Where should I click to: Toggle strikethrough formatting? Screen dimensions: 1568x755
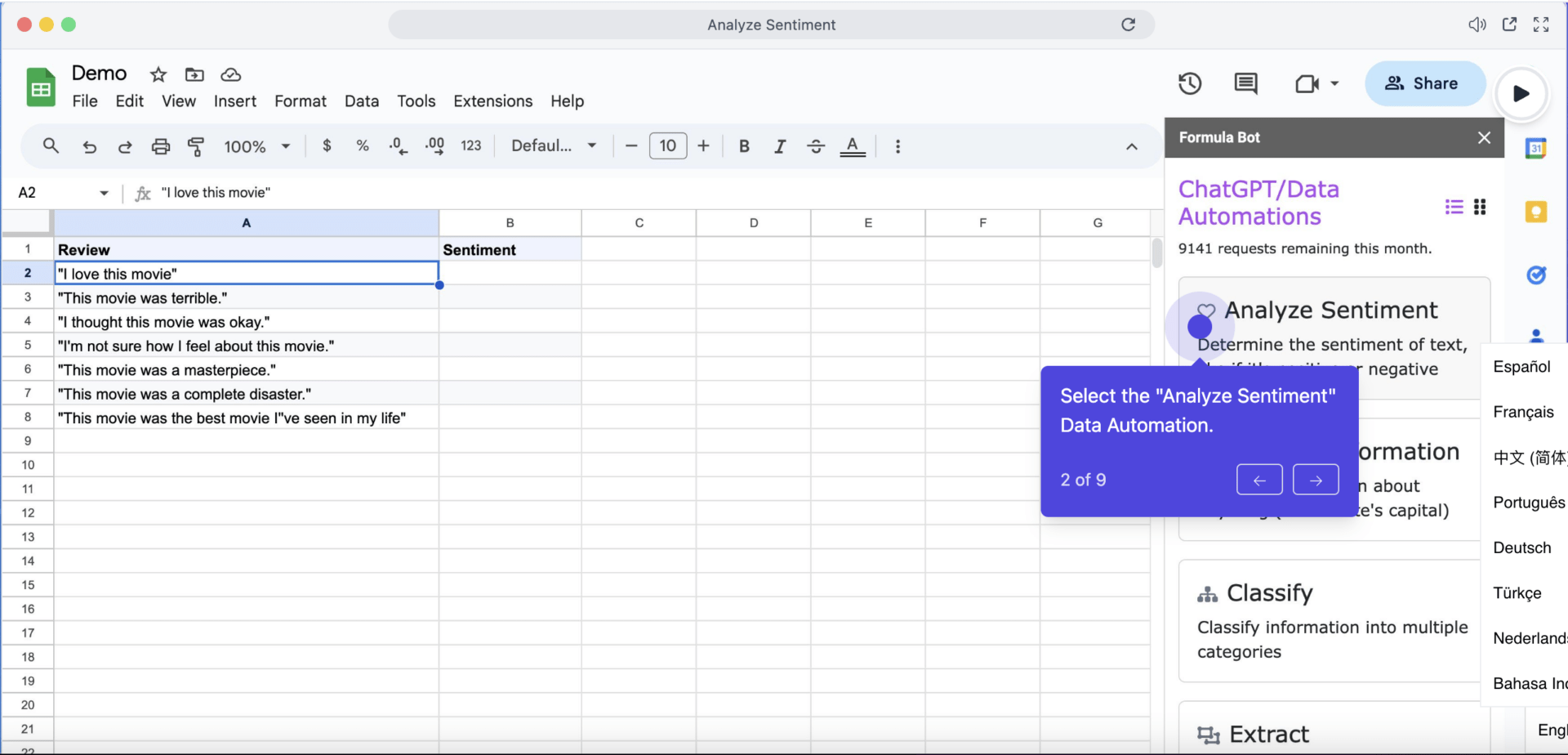click(x=816, y=145)
